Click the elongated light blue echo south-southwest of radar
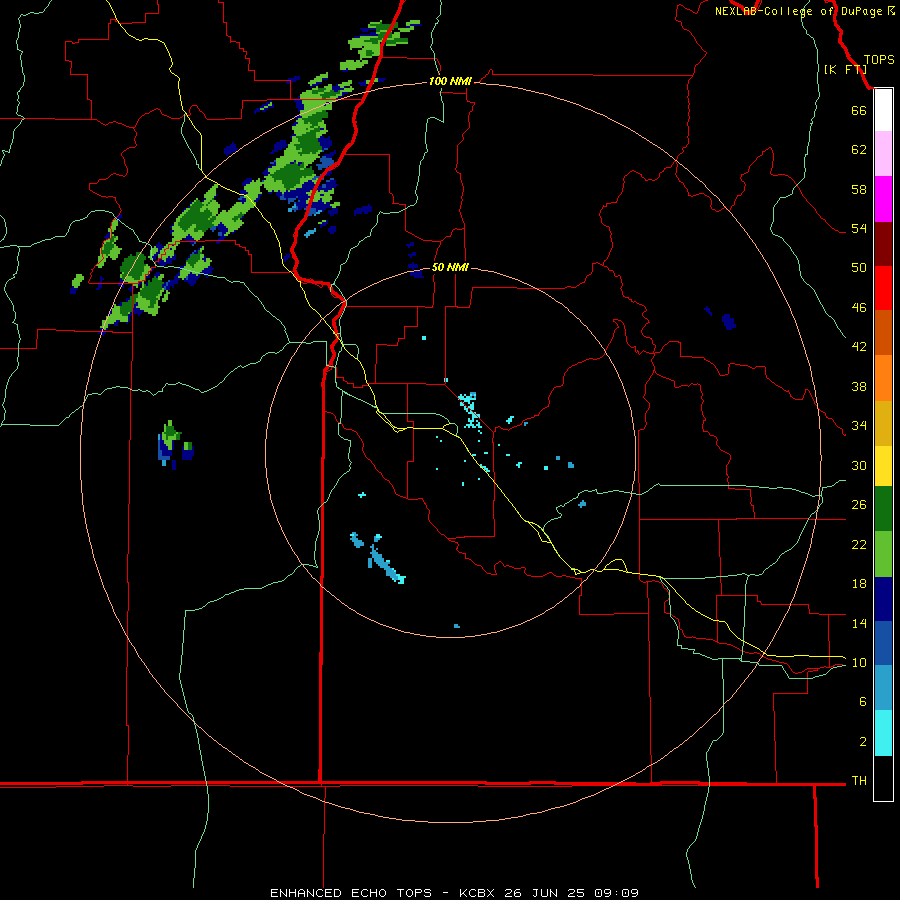This screenshot has width=900, height=900. tap(386, 564)
